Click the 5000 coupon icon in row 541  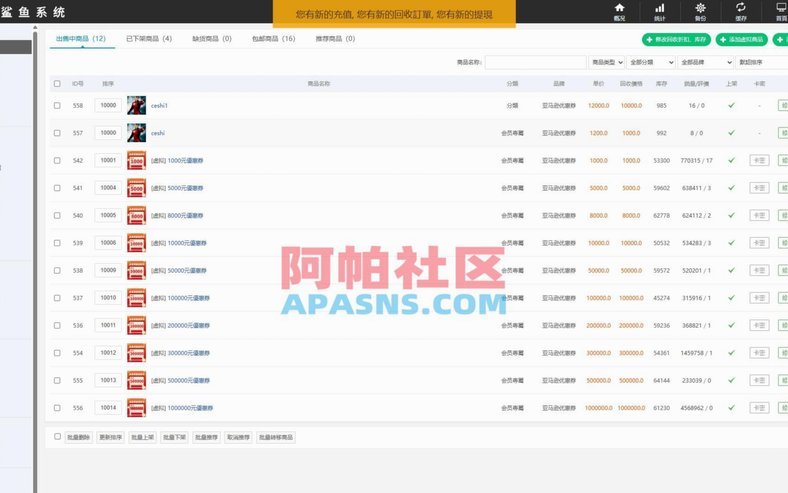[x=136, y=188]
